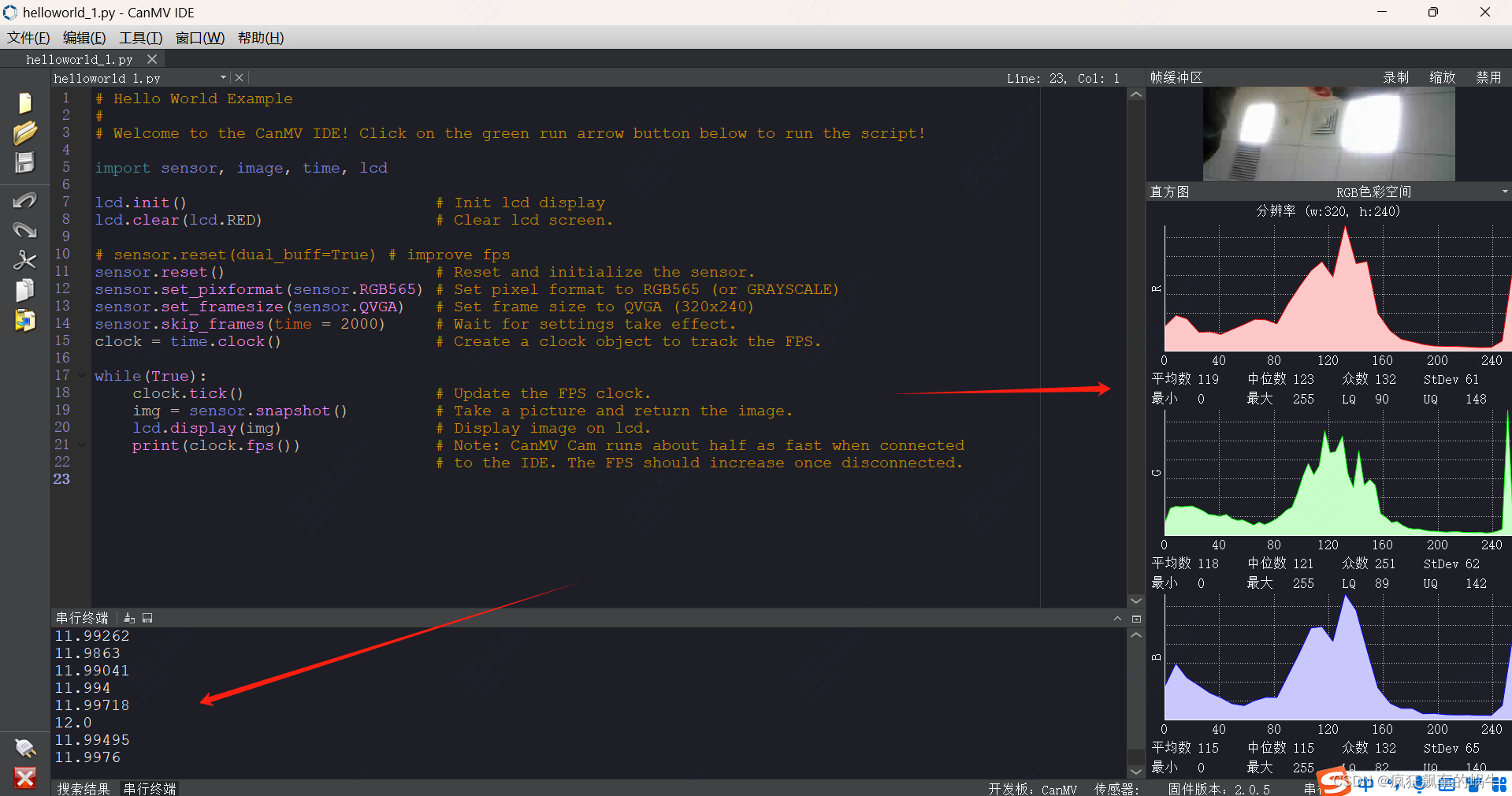Save the serial terminal output icon
This screenshot has width=1512, height=796.
point(147,618)
